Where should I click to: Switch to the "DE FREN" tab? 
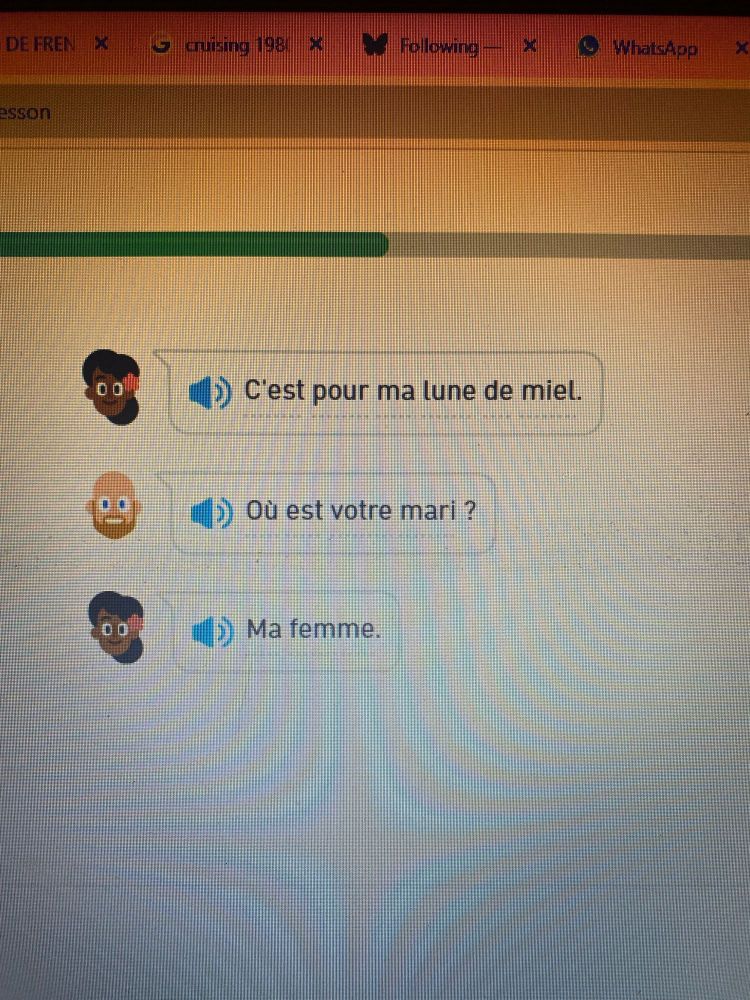coord(40,45)
